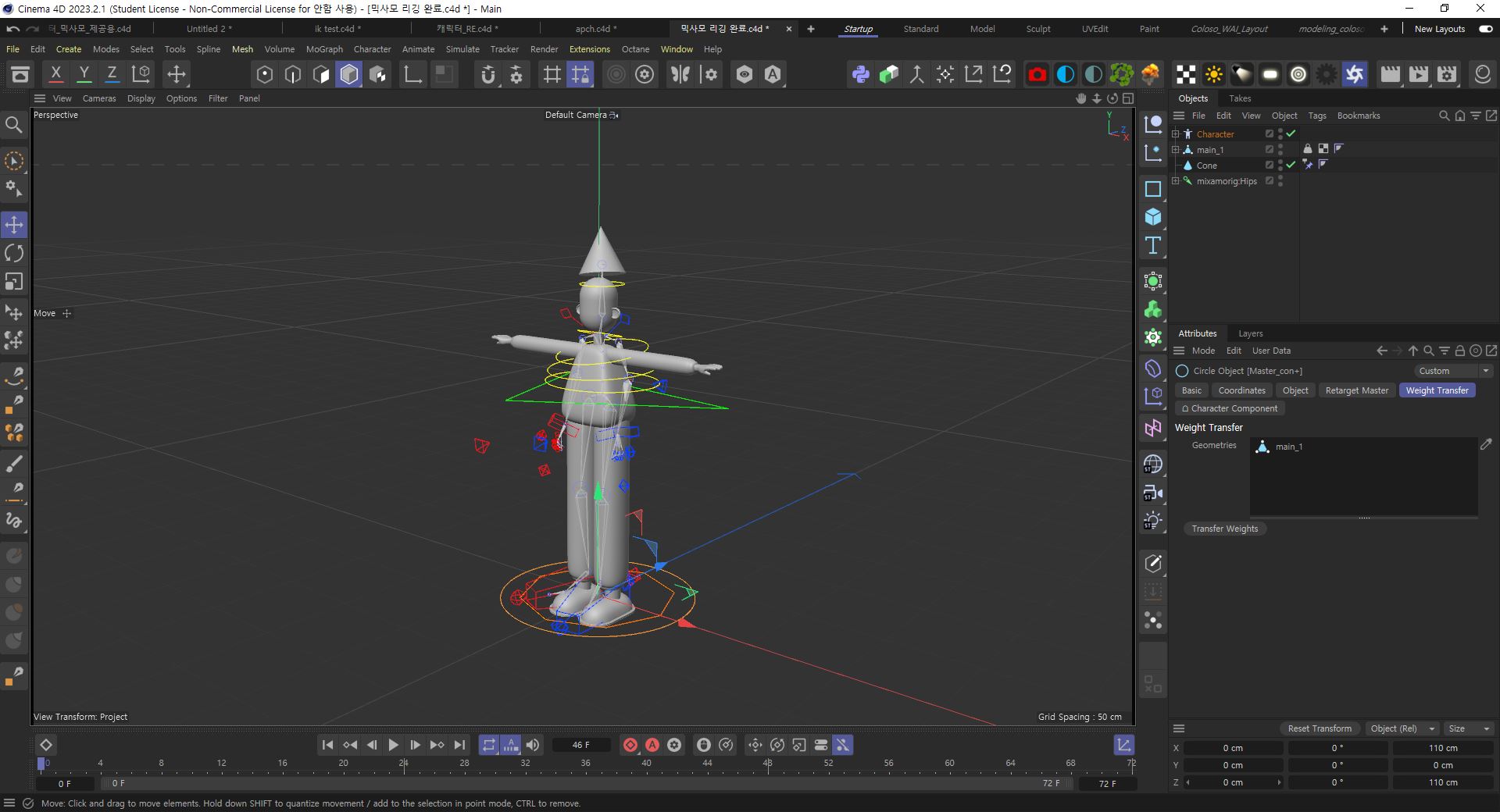Open the Retarget Master tab
Image resolution: width=1500 pixels, height=812 pixels.
coord(1357,390)
